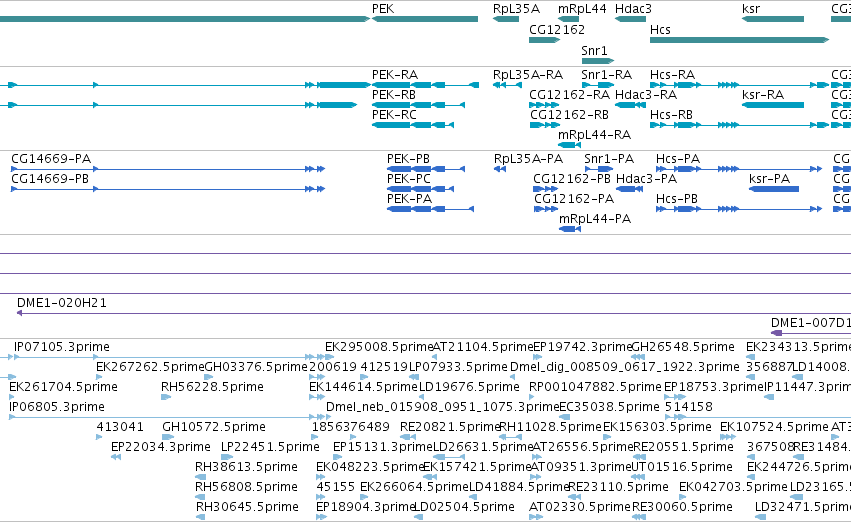The image size is (851, 522).
Task: Select the CG12162 gene feature
Action: pyautogui.click(x=544, y=40)
